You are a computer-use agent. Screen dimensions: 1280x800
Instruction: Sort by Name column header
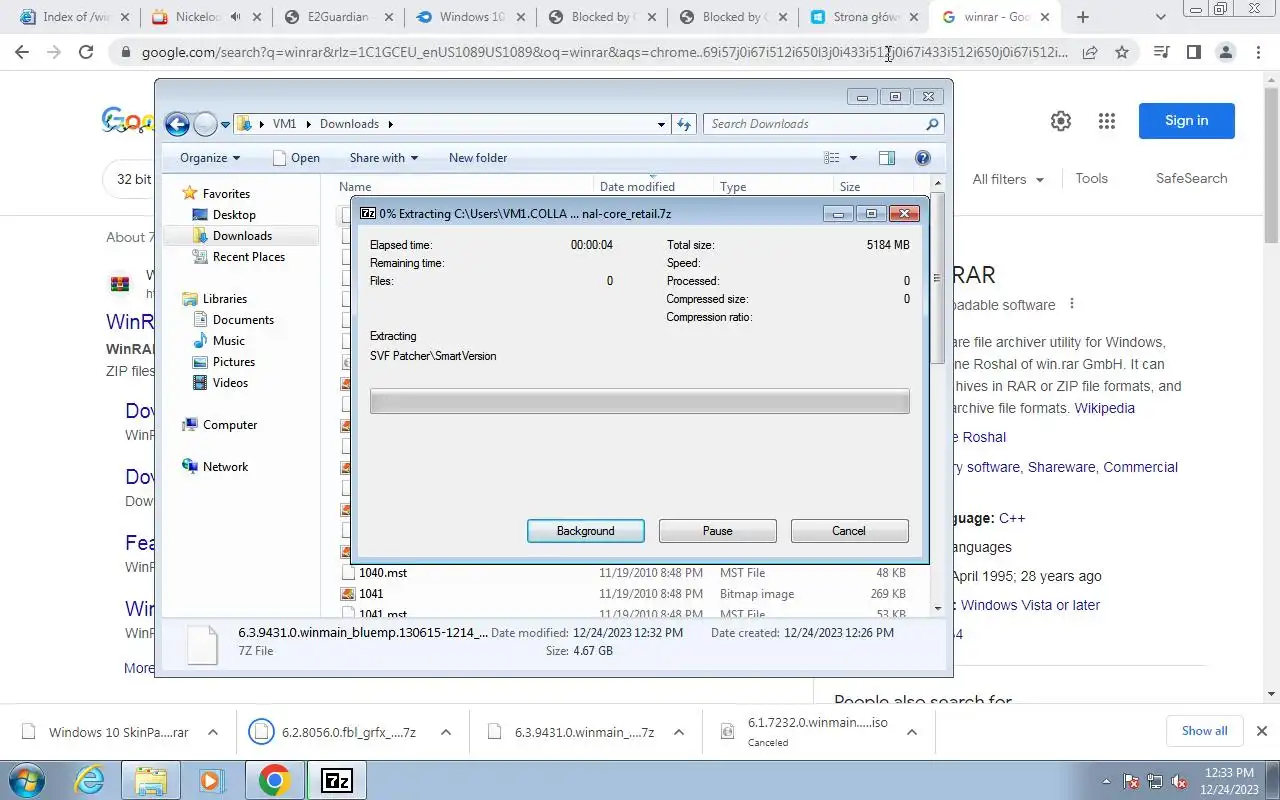[464, 187]
